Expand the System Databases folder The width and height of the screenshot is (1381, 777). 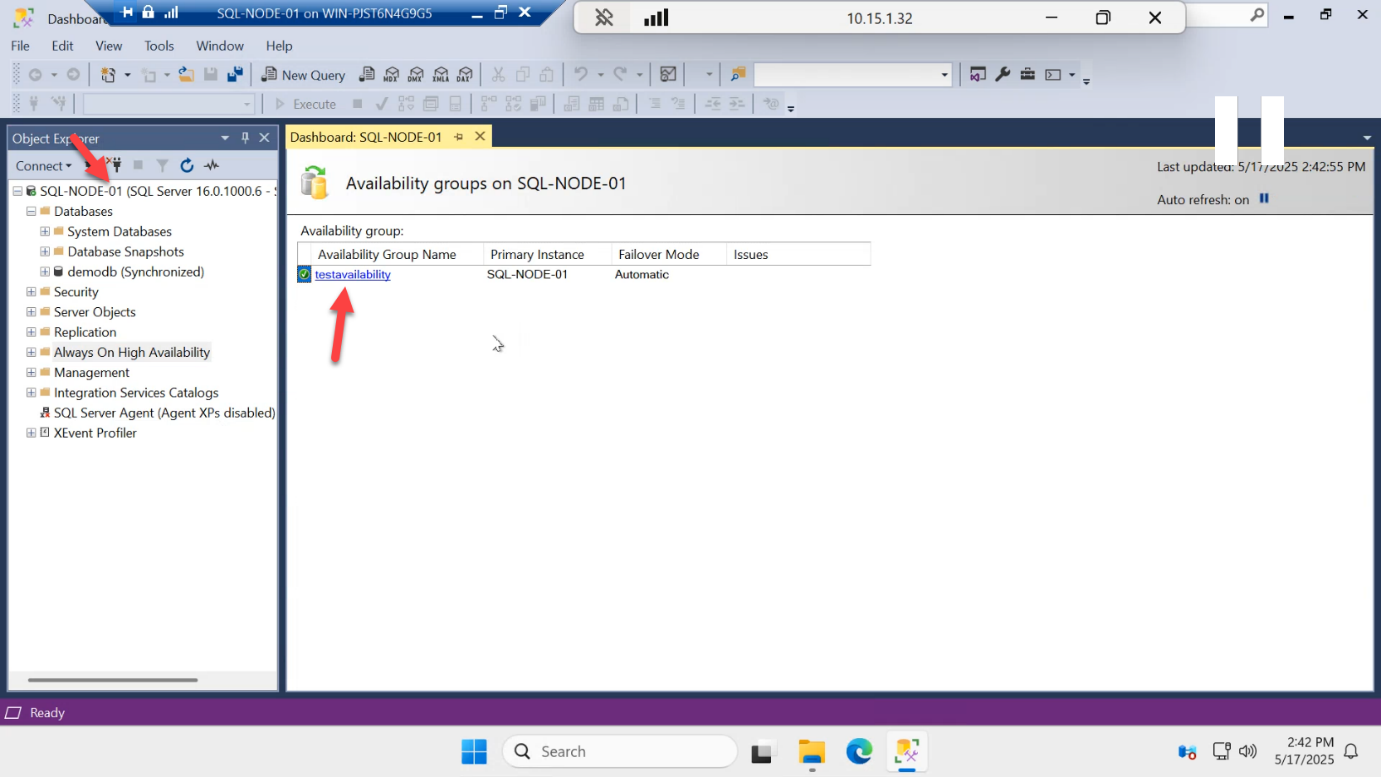click(x=45, y=231)
